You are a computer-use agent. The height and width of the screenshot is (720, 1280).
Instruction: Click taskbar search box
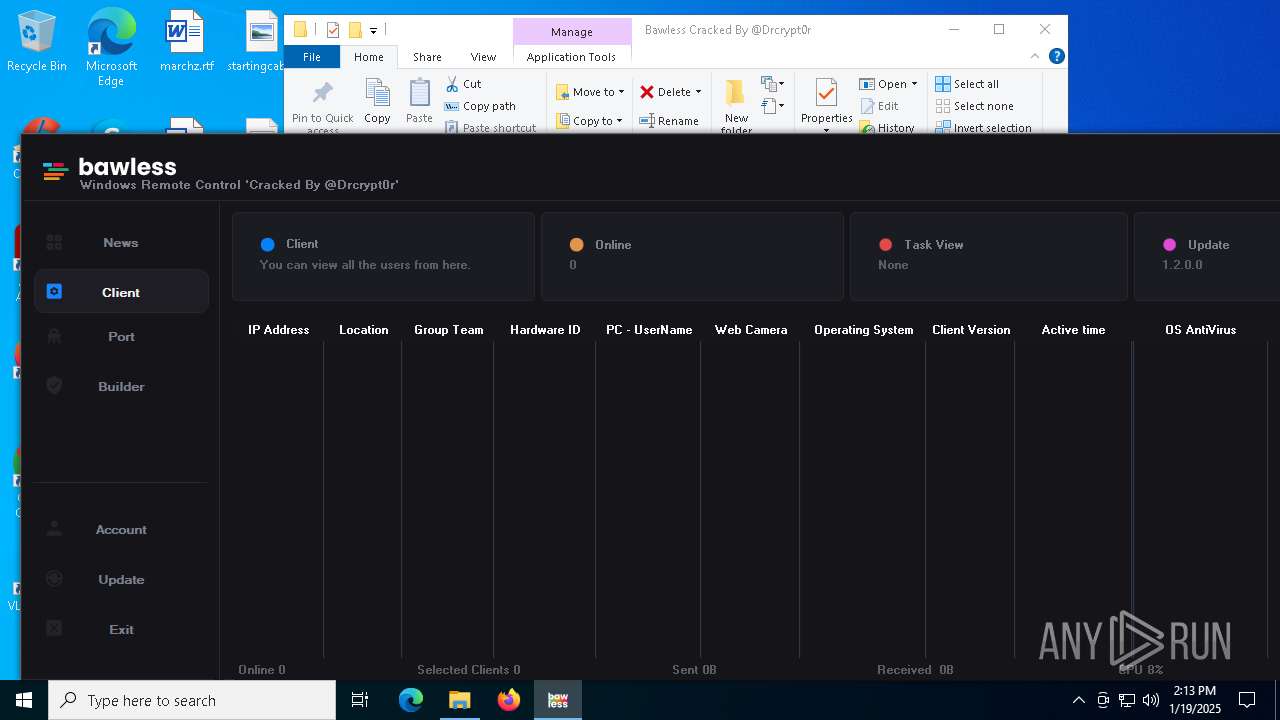(x=192, y=700)
